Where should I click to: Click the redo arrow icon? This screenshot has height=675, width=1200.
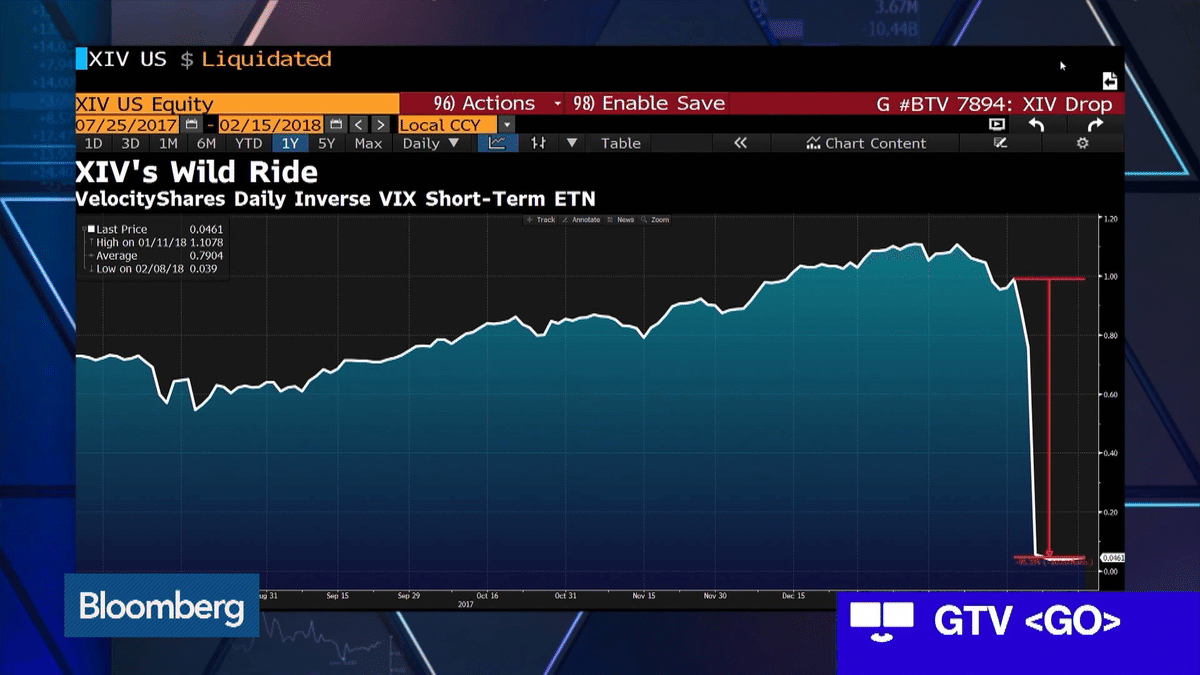[x=1095, y=125]
